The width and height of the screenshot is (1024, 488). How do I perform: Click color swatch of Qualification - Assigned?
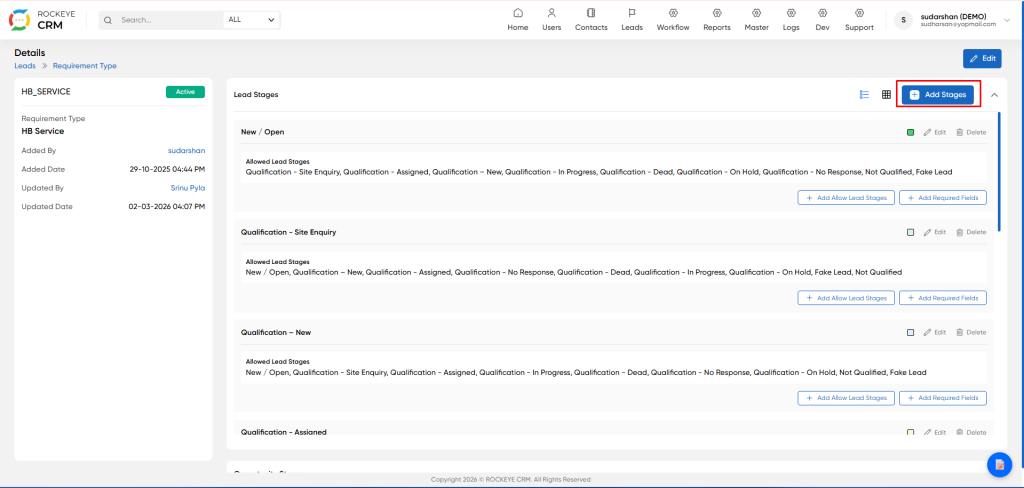point(910,432)
